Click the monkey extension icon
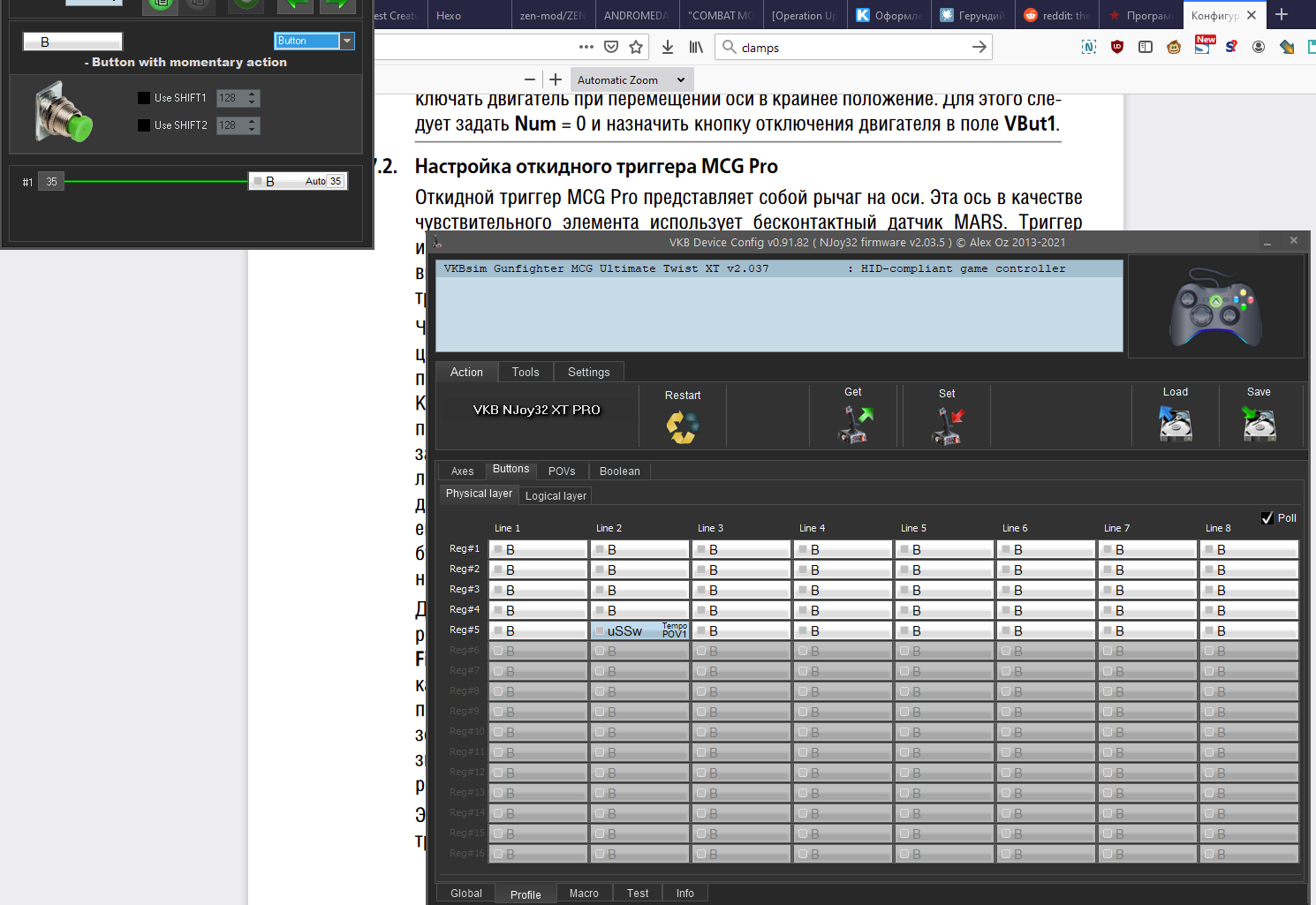 click(x=1174, y=47)
